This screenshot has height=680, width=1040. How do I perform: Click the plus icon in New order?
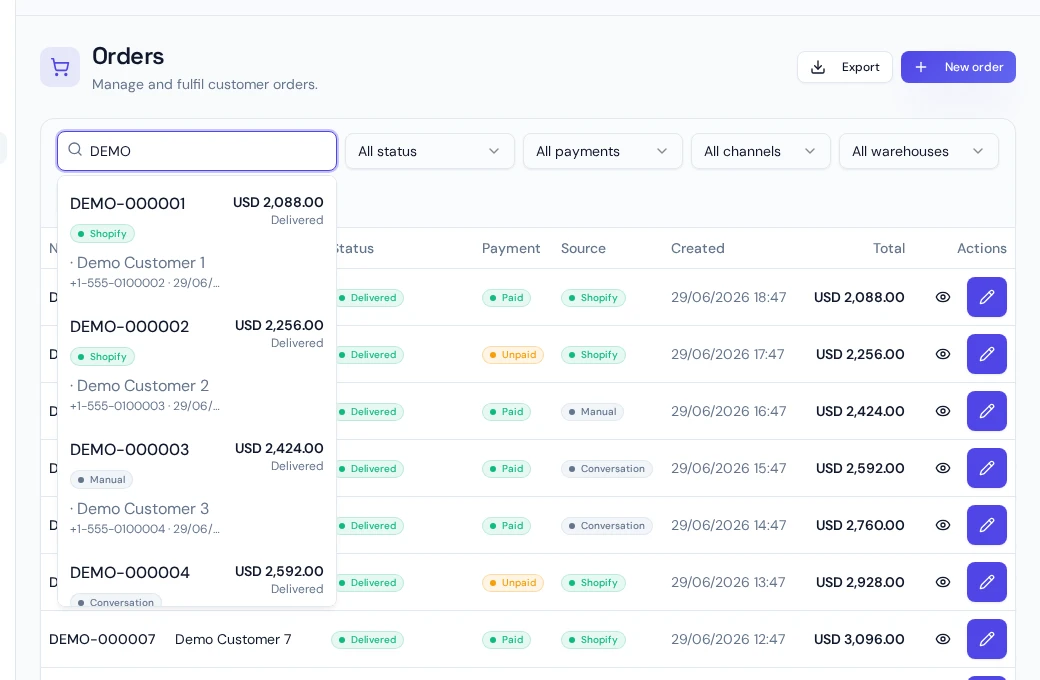point(921,67)
